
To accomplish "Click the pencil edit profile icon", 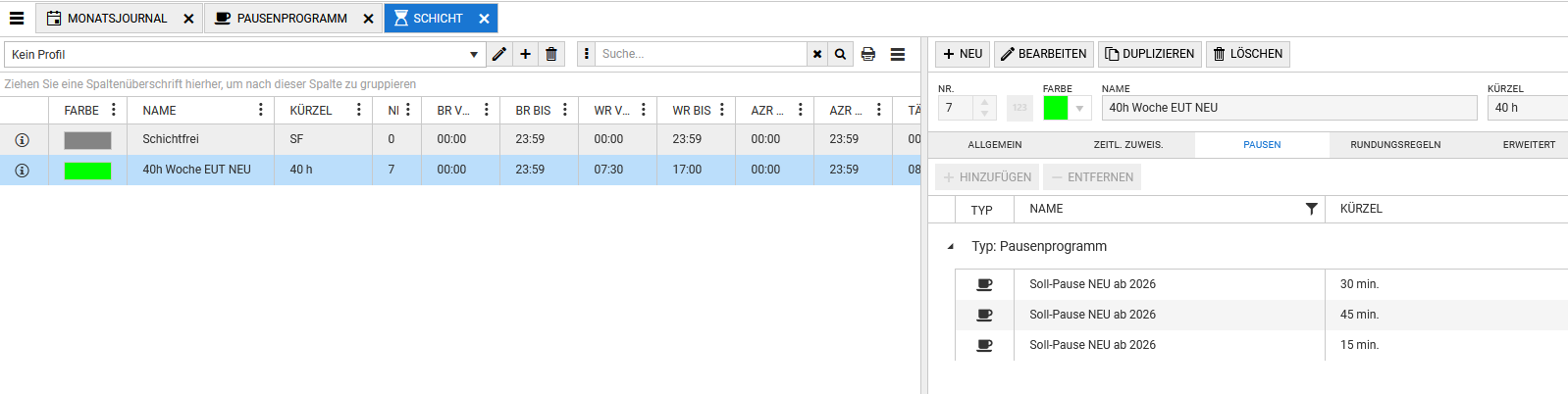I will tap(499, 54).
